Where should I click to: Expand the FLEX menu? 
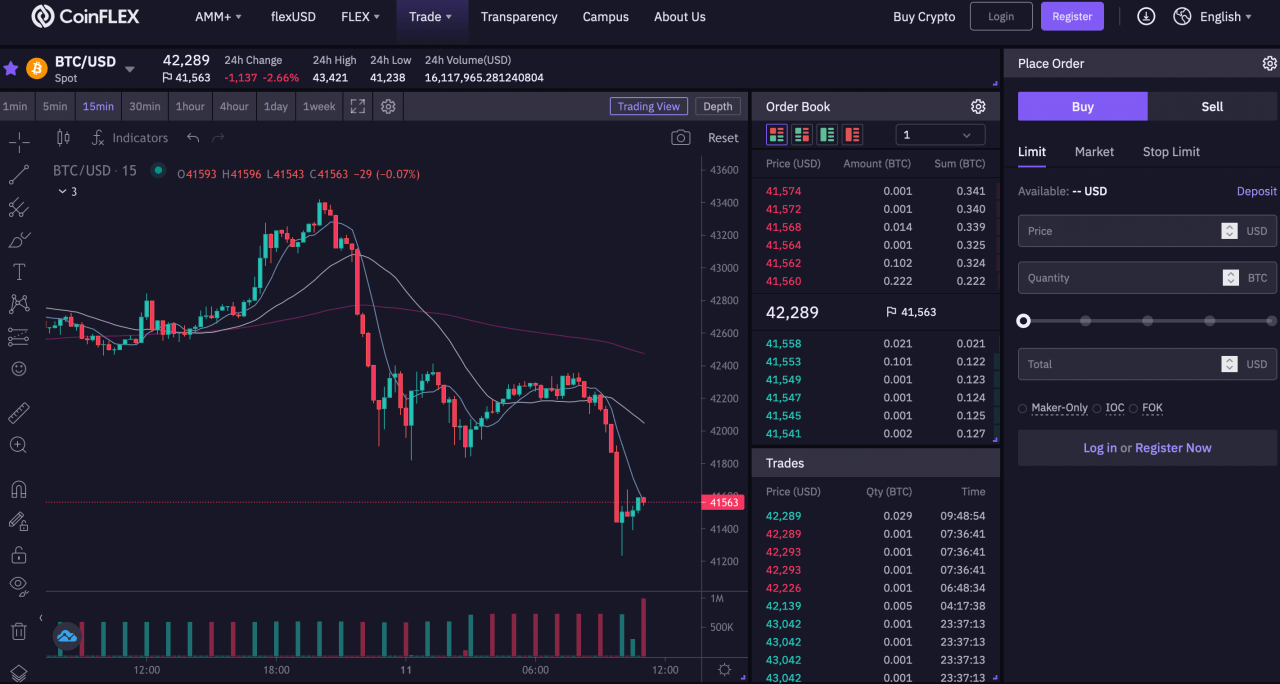click(x=360, y=17)
